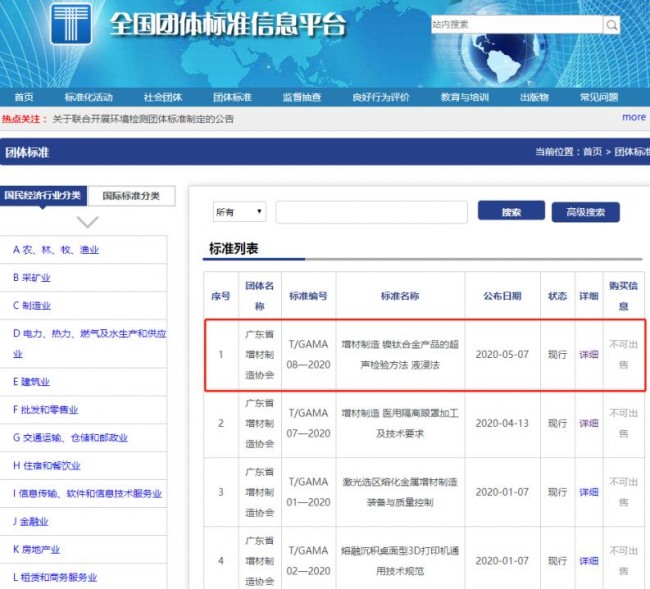This screenshot has height=589, width=650.
Task: Expand the category chevron below tabs
Action: [x=87, y=222]
